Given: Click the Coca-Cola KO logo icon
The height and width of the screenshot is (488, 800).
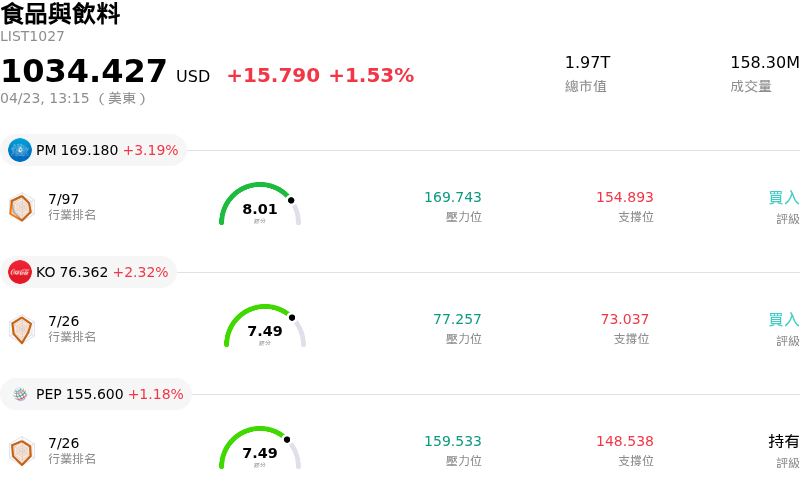Looking at the screenshot, I should 20,272.
